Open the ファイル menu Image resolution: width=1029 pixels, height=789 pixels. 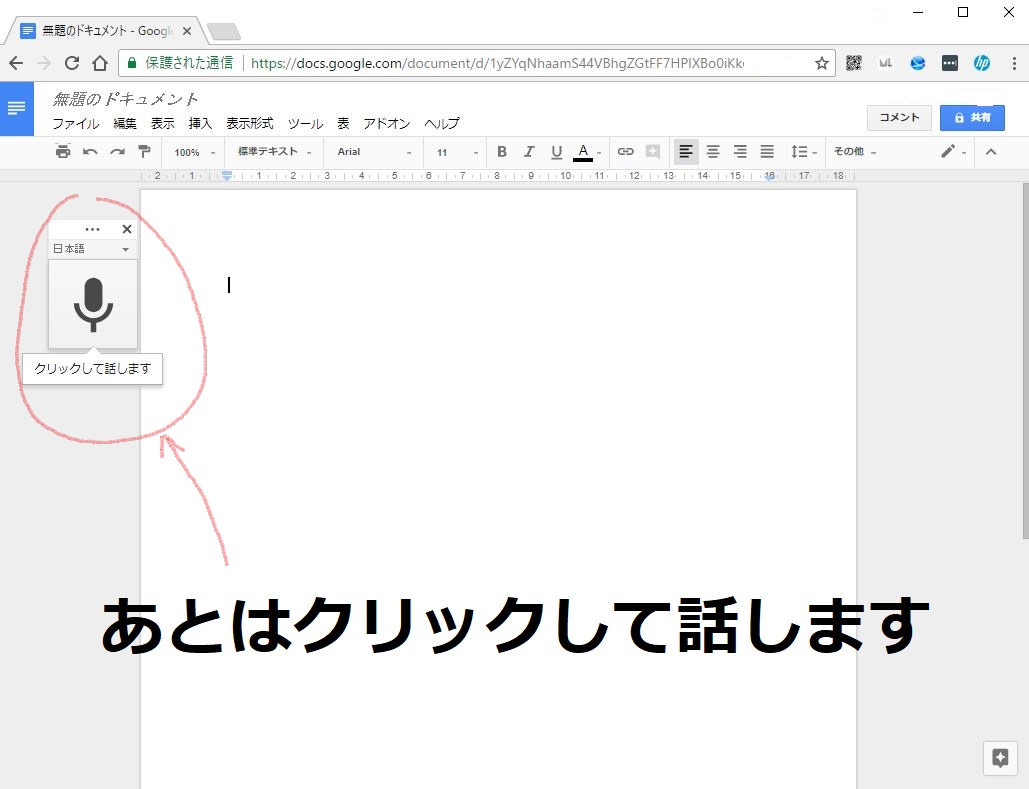75,123
